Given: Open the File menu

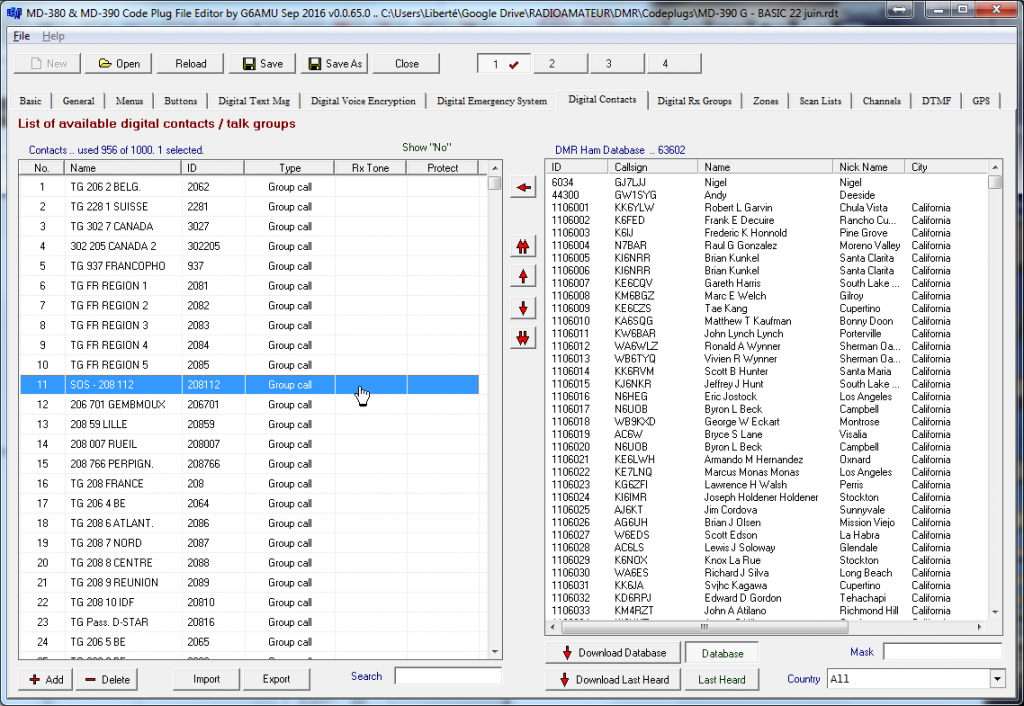Looking at the screenshot, I should [x=20, y=35].
